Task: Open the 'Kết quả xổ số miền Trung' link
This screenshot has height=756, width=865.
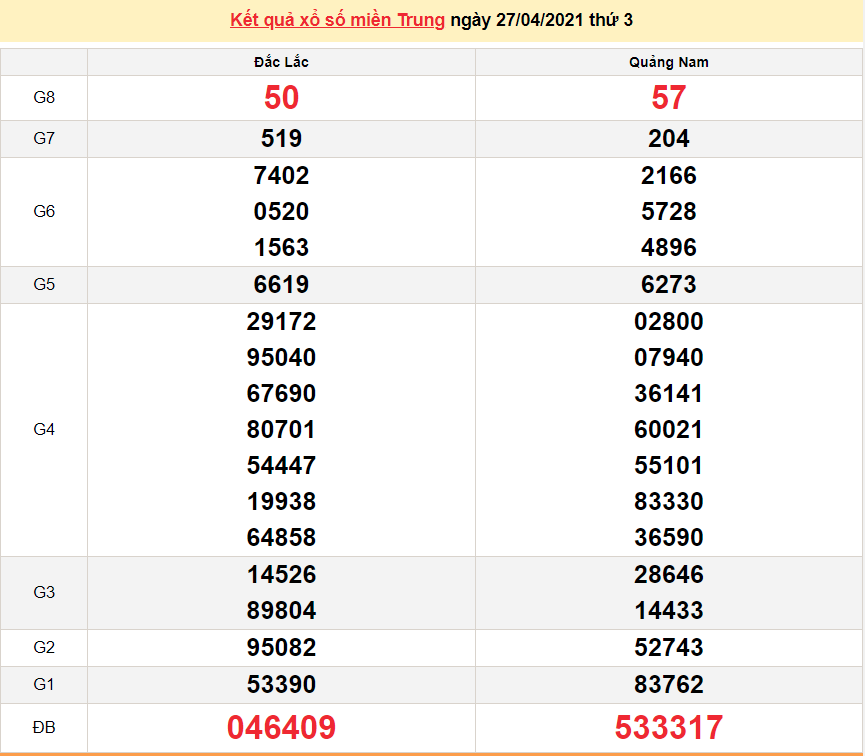Action: [337, 20]
